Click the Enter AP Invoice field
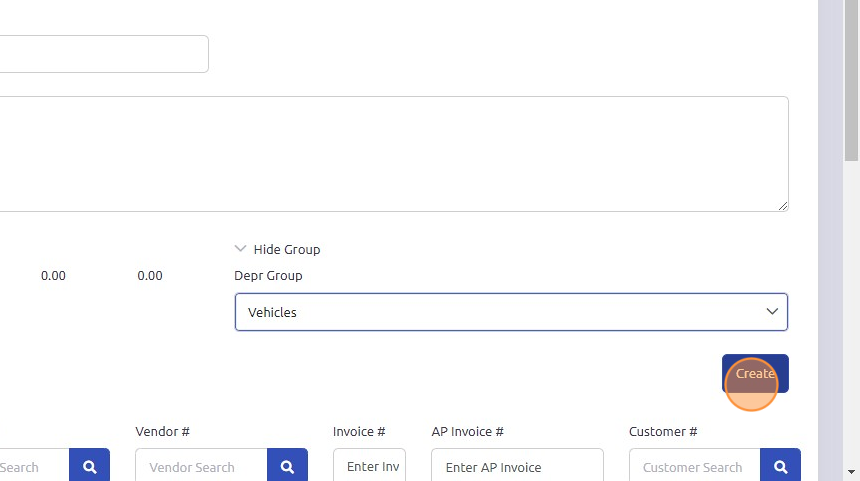The height and width of the screenshot is (481, 860). (516, 466)
